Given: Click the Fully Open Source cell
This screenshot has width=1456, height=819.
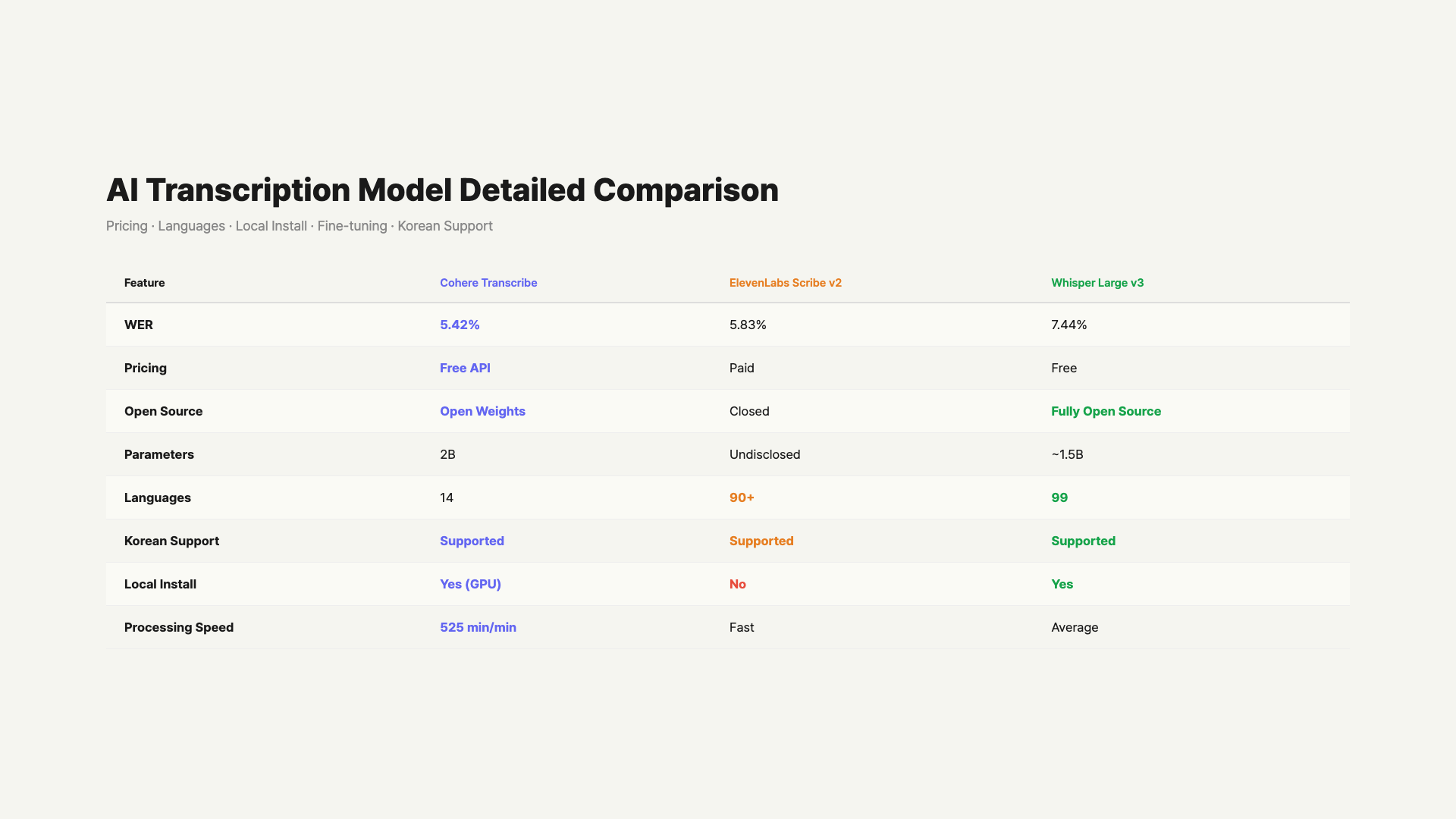Looking at the screenshot, I should 1106,411.
